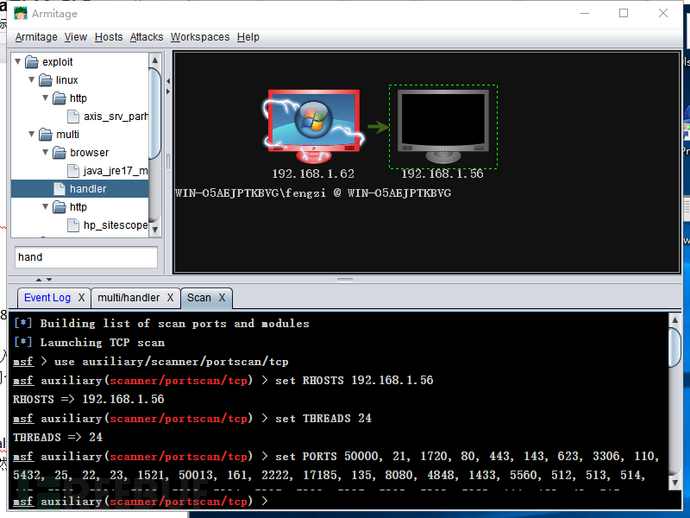Click the "THREADS => 24" output line
Image resolution: width=690 pixels, height=518 pixels.
(58, 437)
